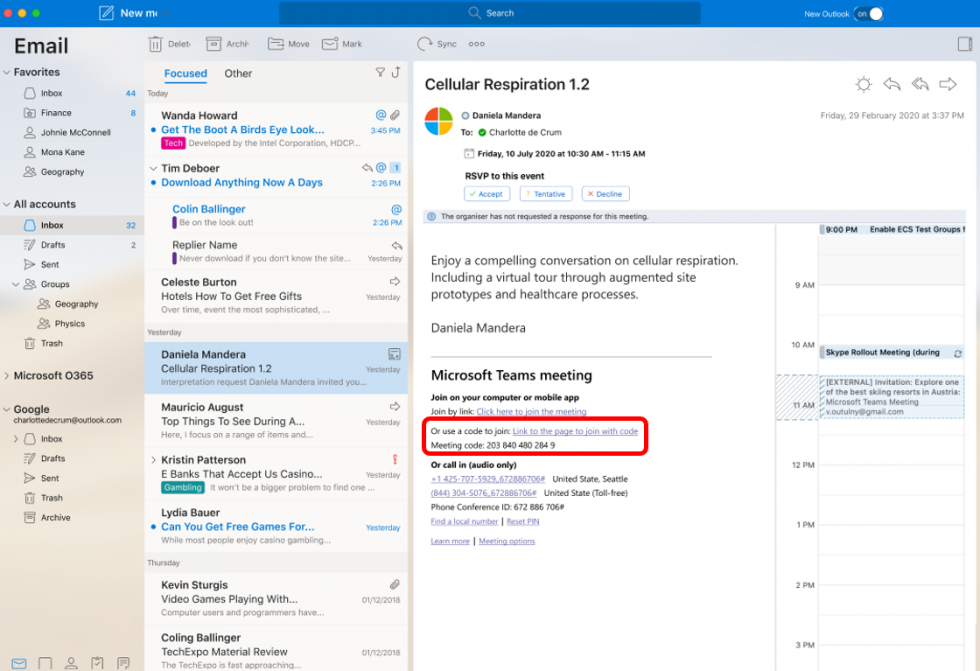Click the colorful avatar of Daniela Mandera
This screenshot has width=980, height=671.
tap(437, 121)
